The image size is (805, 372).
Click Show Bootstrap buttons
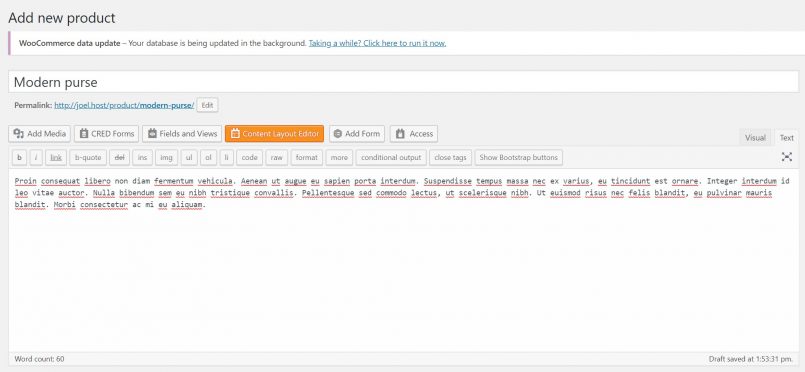tap(519, 158)
